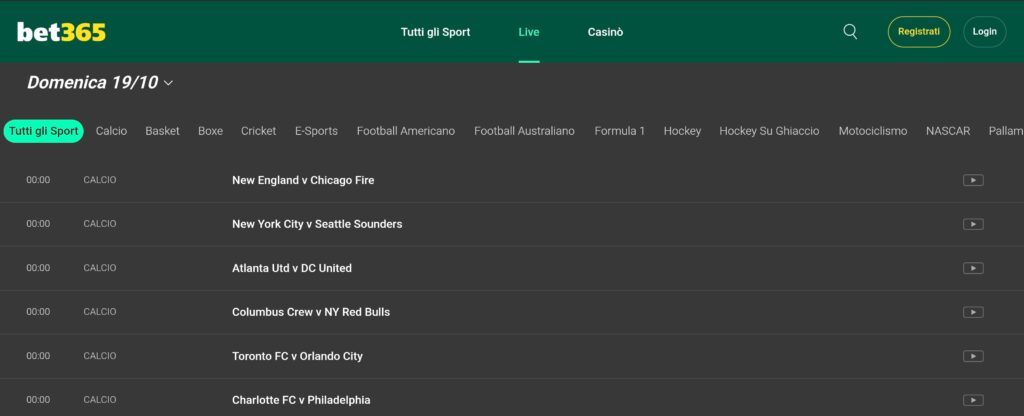Select the Basket sport filter

pyautogui.click(x=162, y=131)
